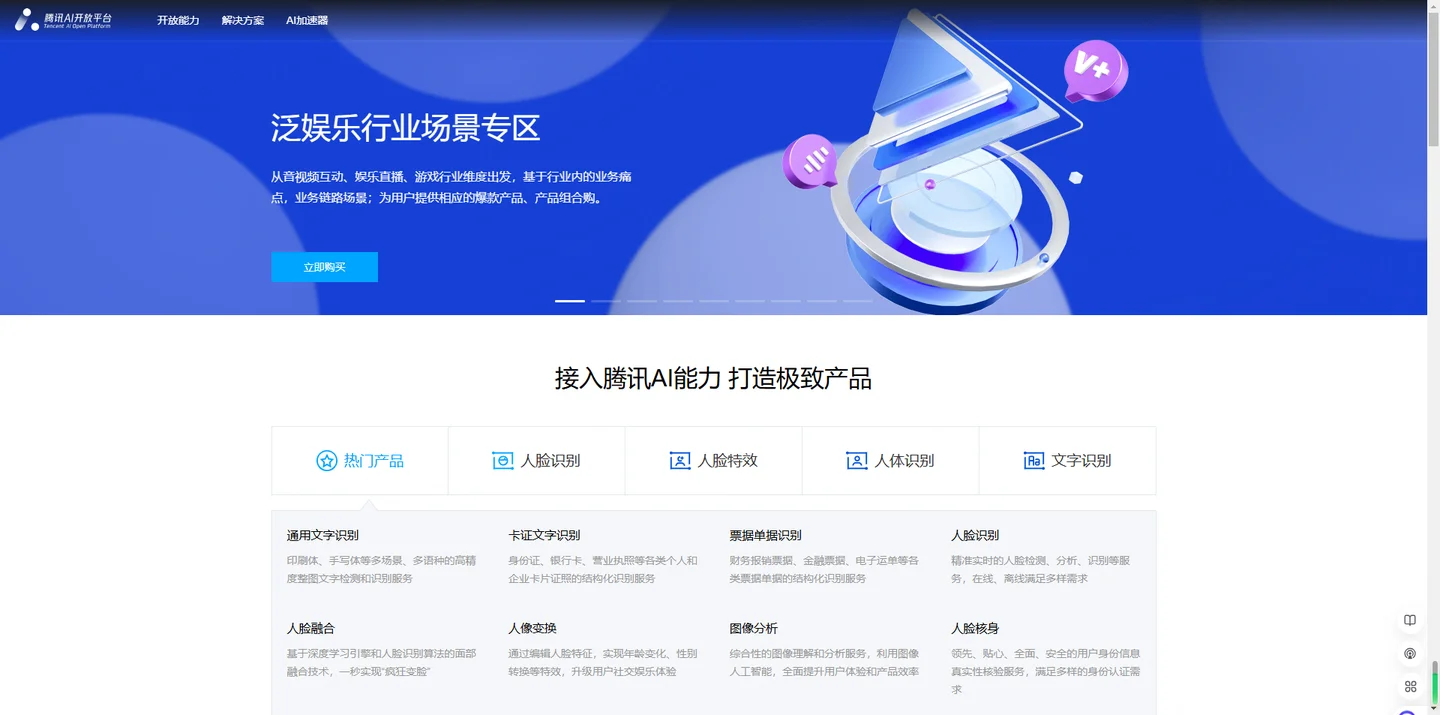Viewport: 1440px width, 715px height.
Task: Open the 开放能力 menu
Action: [178, 20]
